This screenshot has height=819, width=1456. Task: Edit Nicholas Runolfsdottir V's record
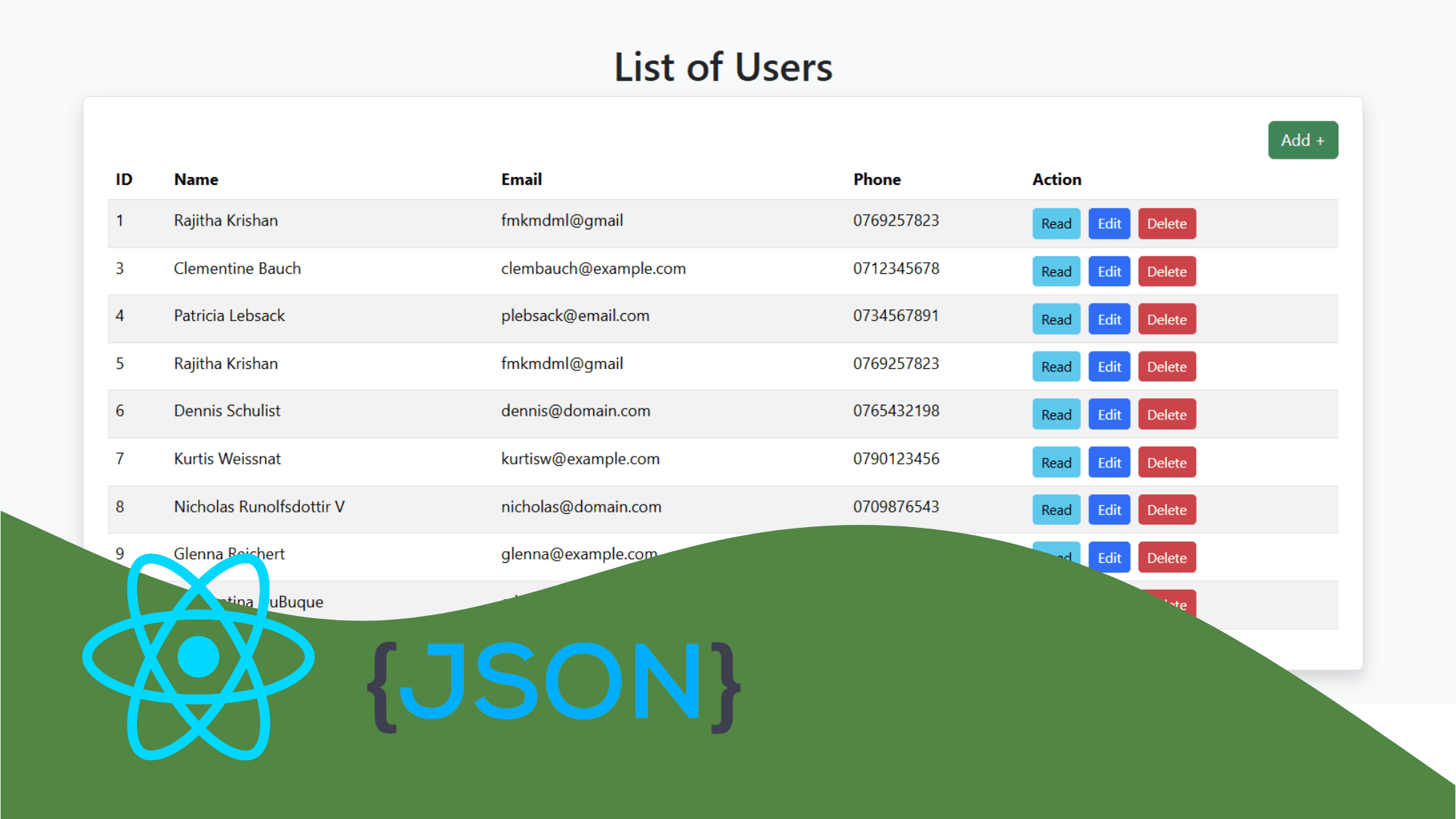tap(1109, 510)
